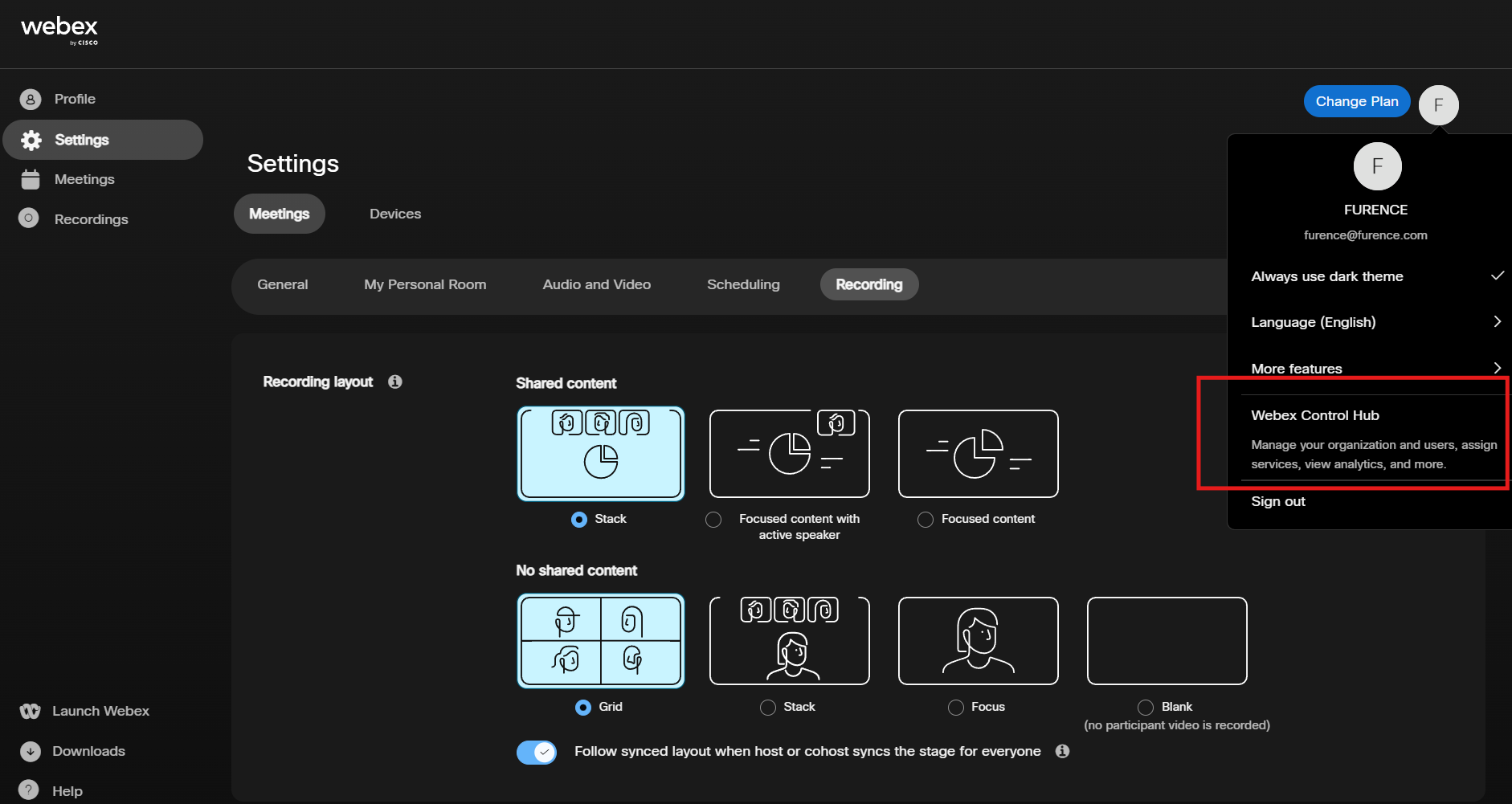The image size is (1512, 804).
Task: Toggle Always use dark theme option
Action: coord(1376,276)
